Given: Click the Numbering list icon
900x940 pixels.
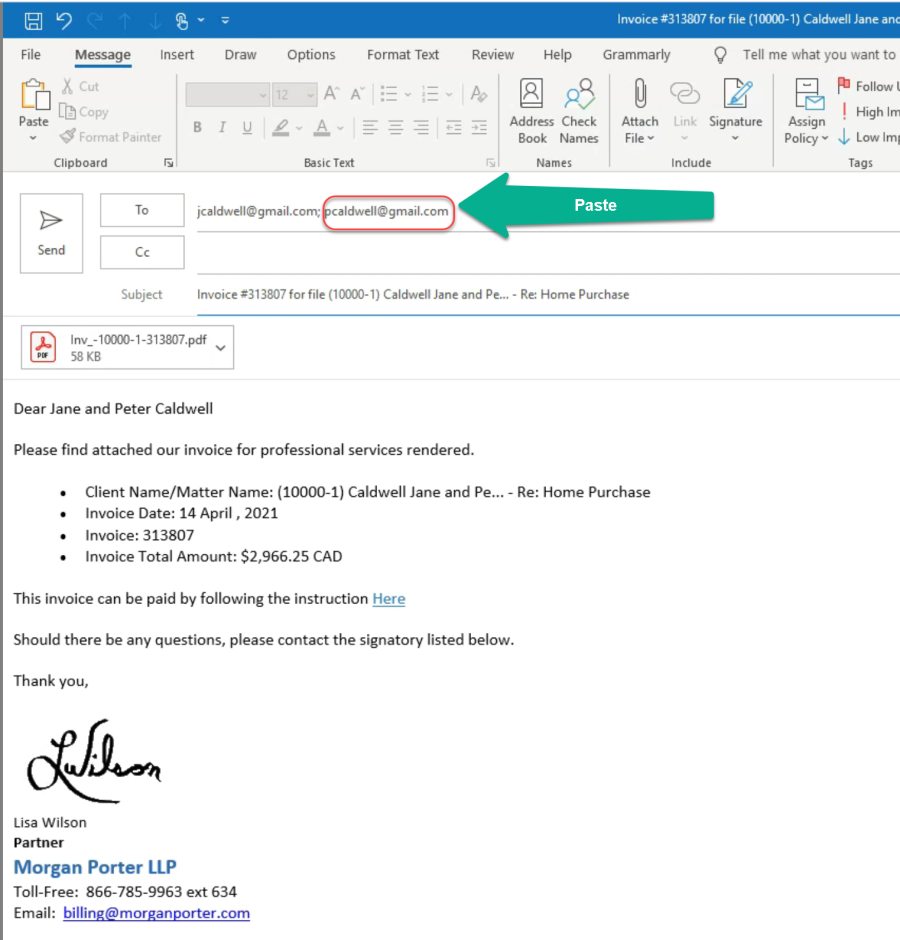Looking at the screenshot, I should (x=431, y=94).
